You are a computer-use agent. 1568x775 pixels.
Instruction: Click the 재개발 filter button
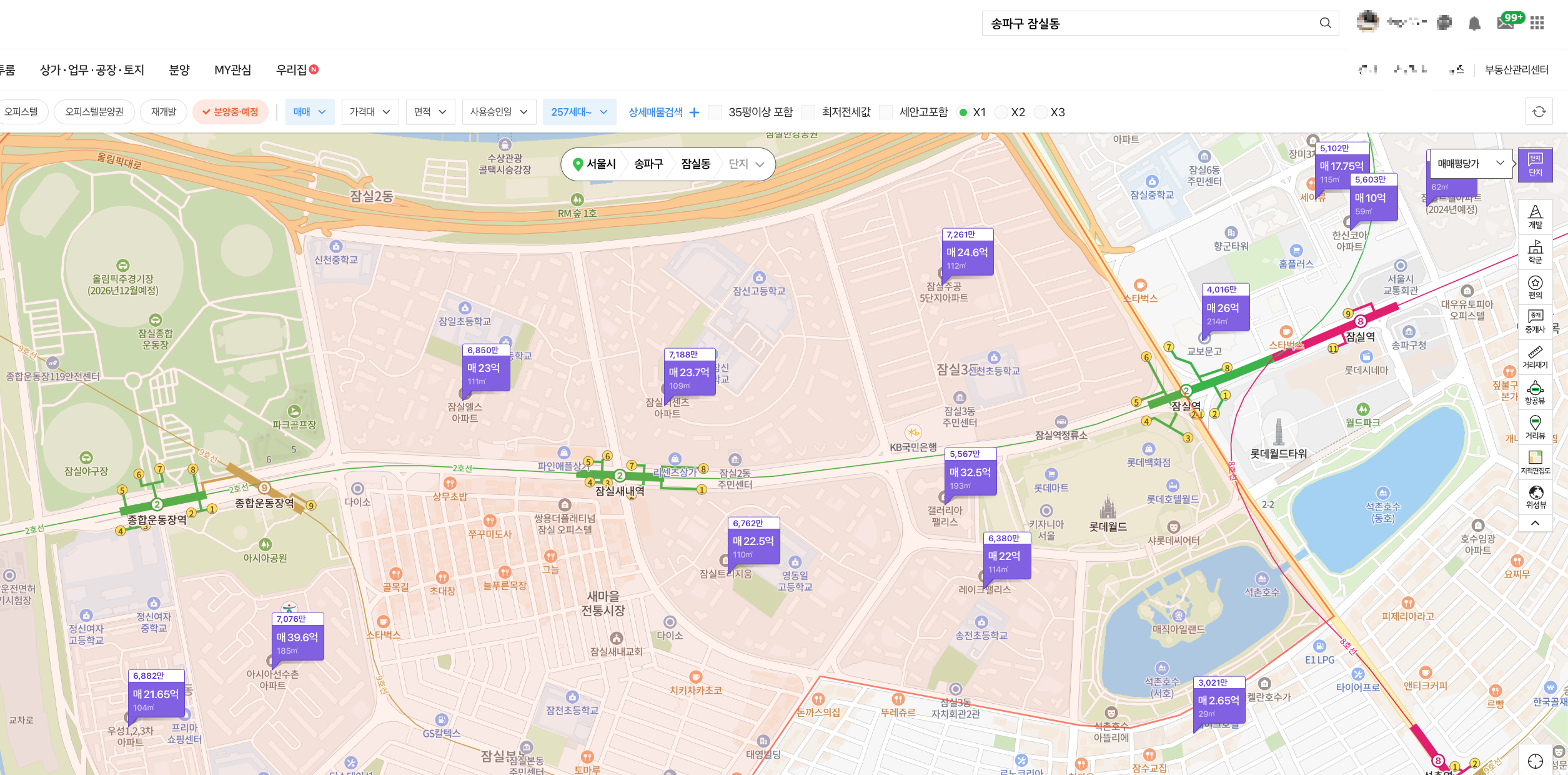click(164, 112)
